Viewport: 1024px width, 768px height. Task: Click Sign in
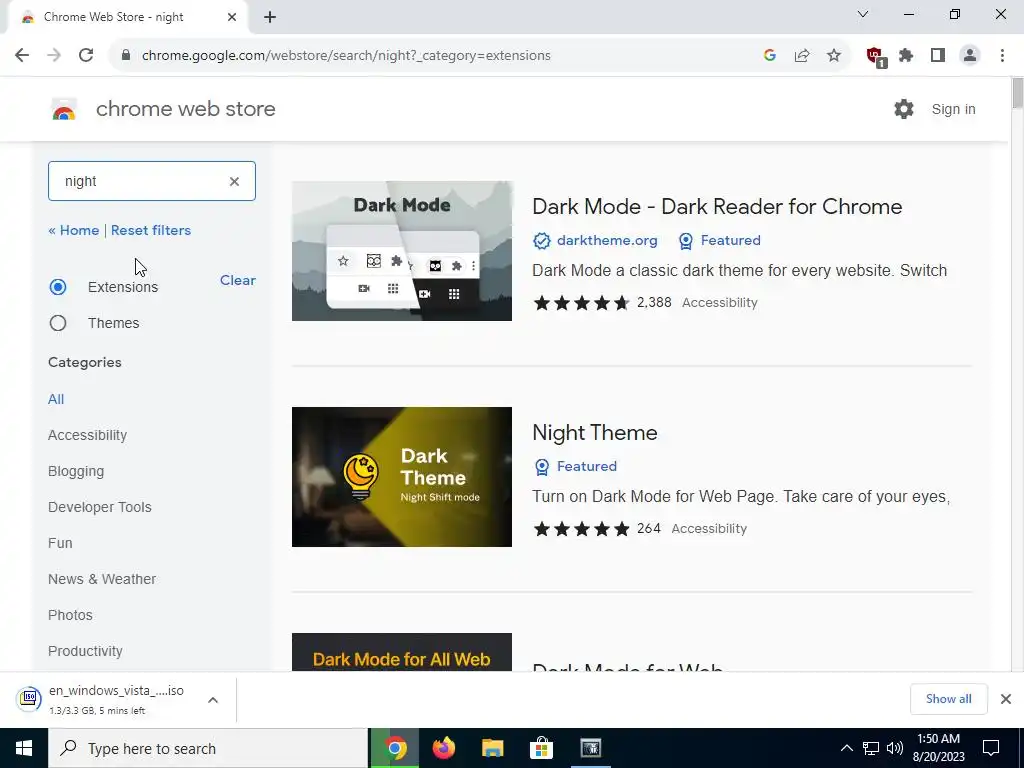coord(953,109)
